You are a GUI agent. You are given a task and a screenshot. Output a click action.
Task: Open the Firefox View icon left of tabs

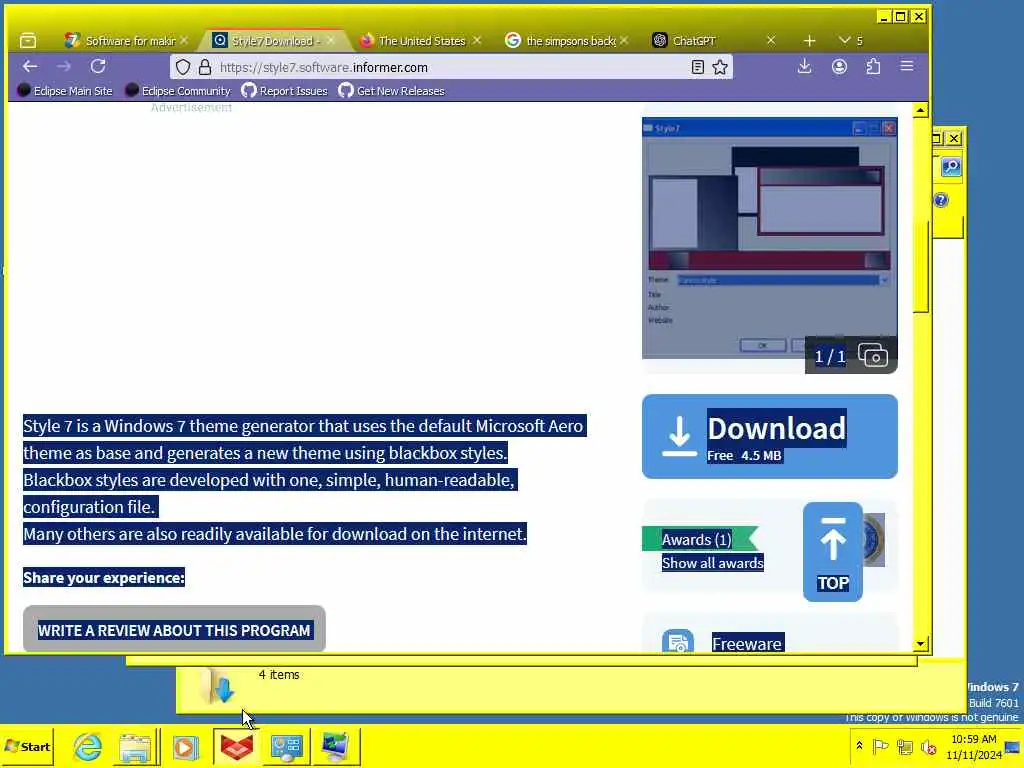click(28, 40)
